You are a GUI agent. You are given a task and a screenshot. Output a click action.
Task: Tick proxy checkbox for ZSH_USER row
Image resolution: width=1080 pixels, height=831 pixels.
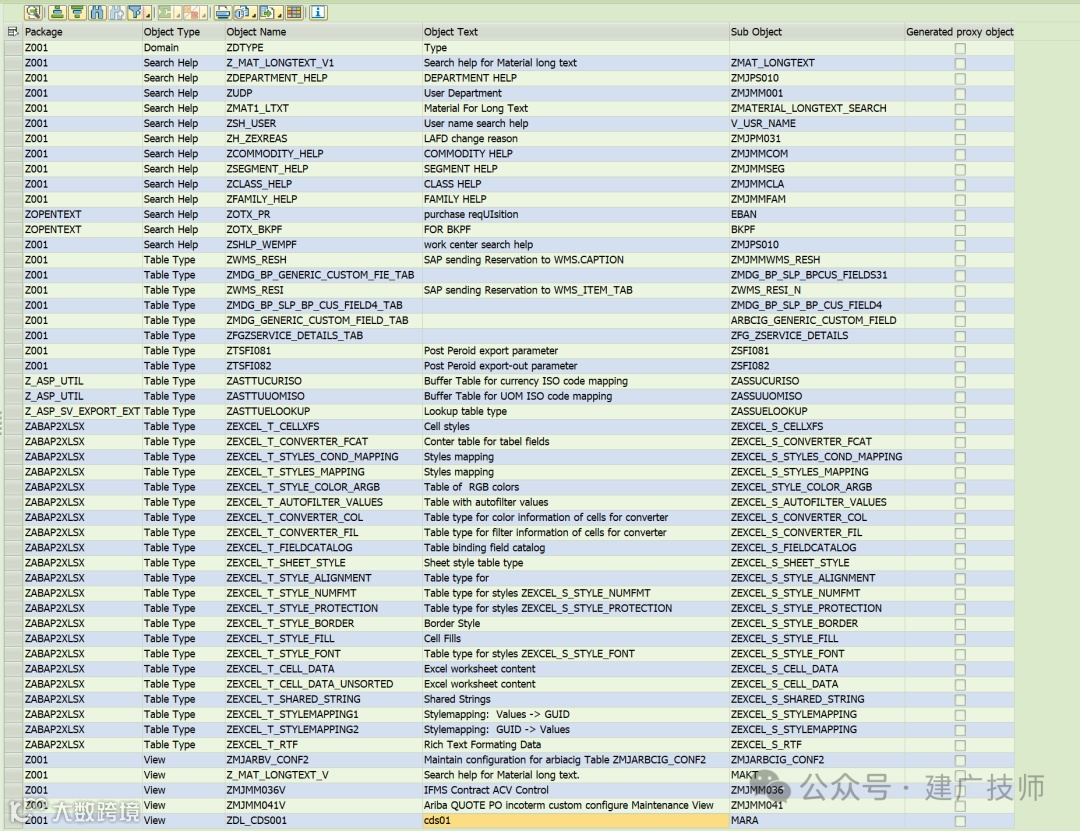tap(960, 124)
